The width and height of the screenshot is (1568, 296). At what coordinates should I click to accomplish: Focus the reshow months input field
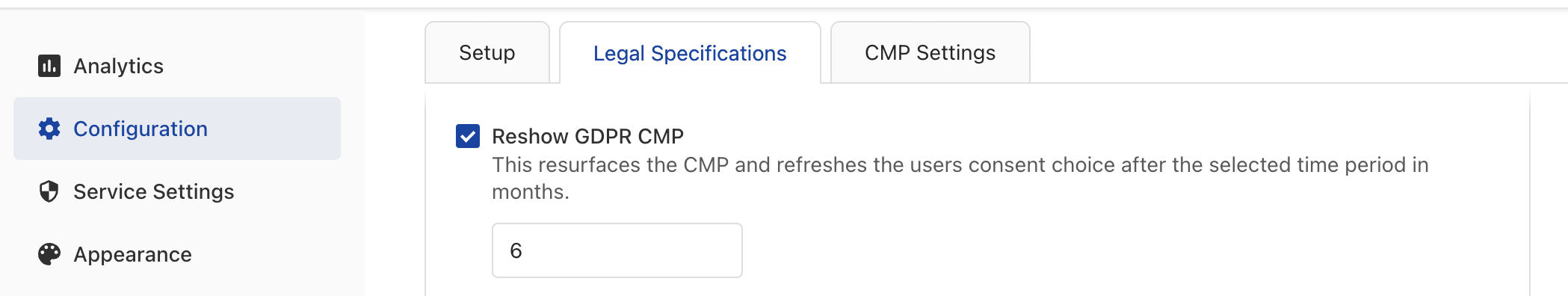[617, 250]
